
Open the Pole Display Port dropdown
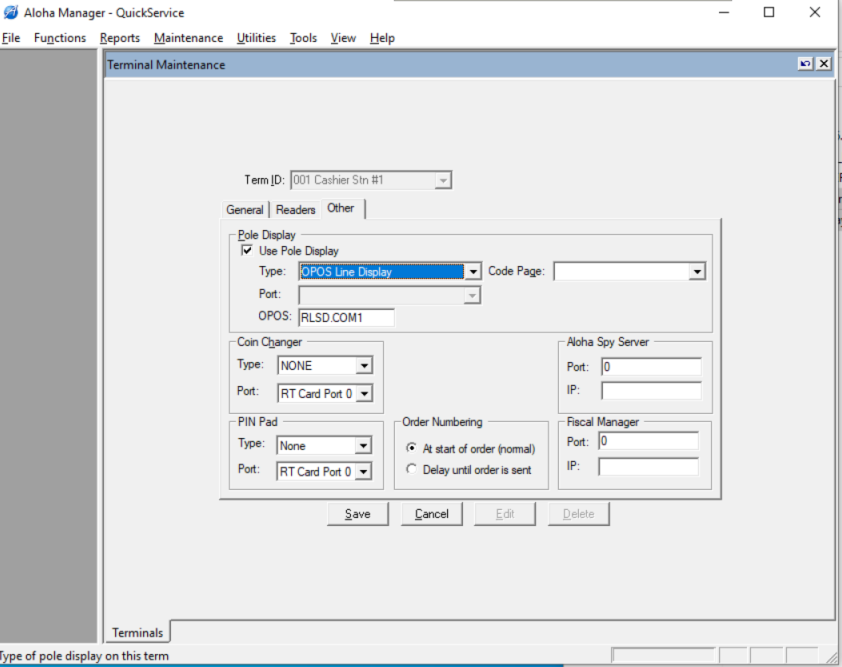471,295
